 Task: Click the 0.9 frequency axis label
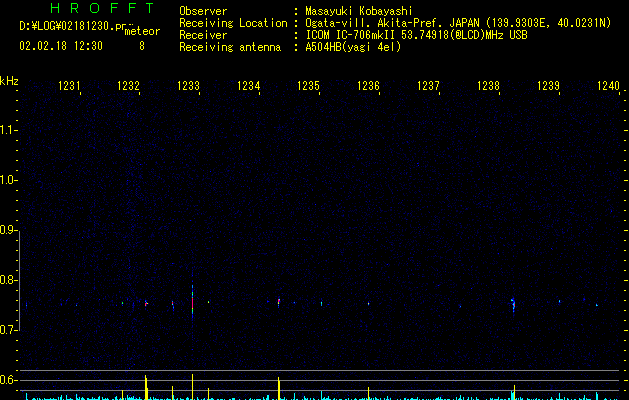pyautogui.click(x=8, y=230)
